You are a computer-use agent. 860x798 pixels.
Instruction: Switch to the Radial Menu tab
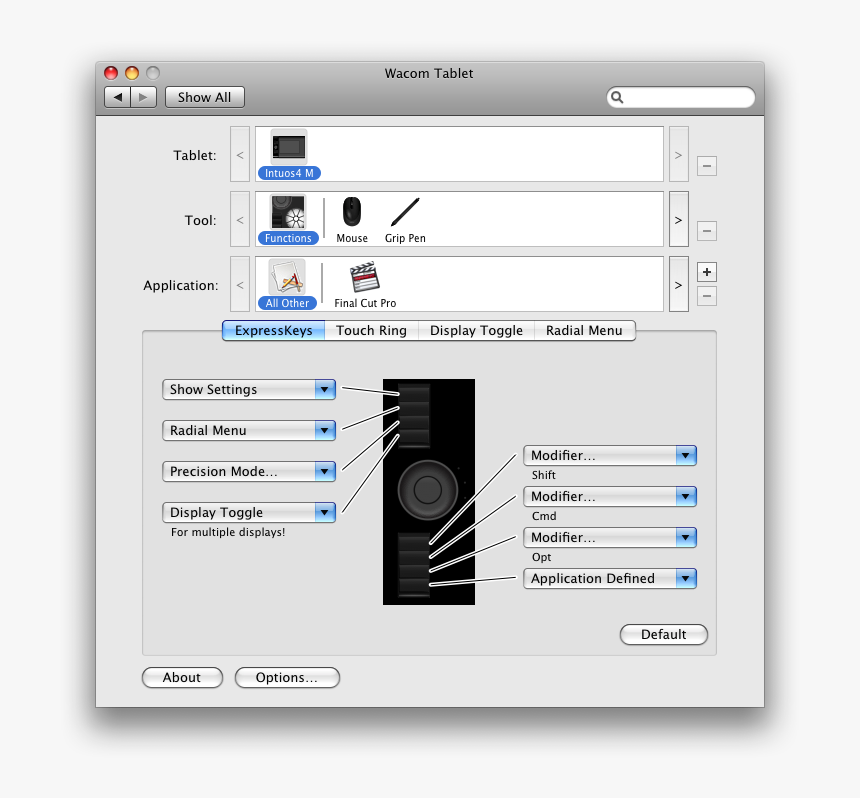click(x=584, y=331)
